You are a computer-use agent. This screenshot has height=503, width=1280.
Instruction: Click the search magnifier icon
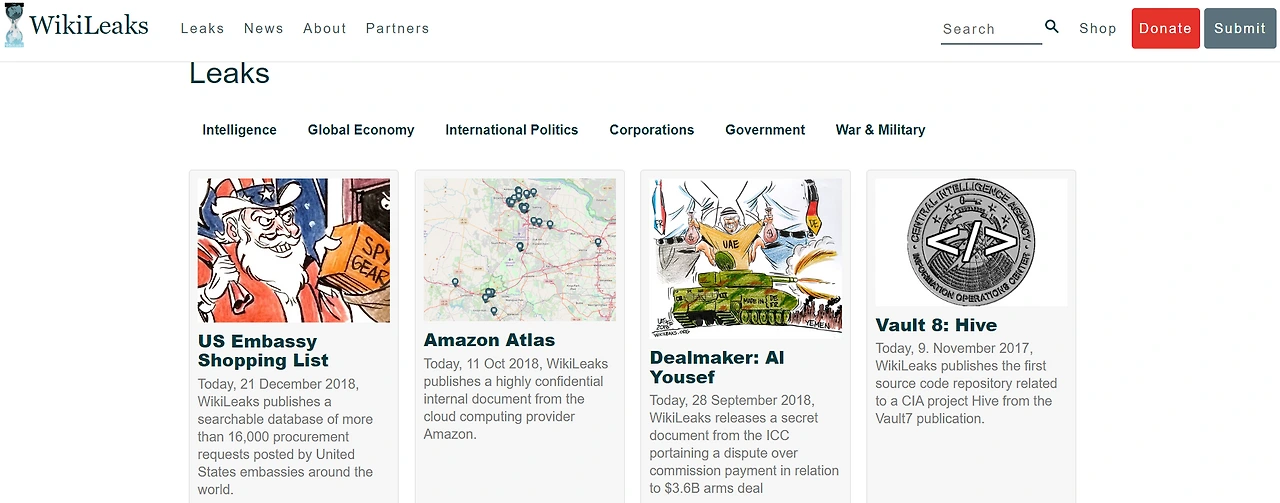pos(1052,27)
